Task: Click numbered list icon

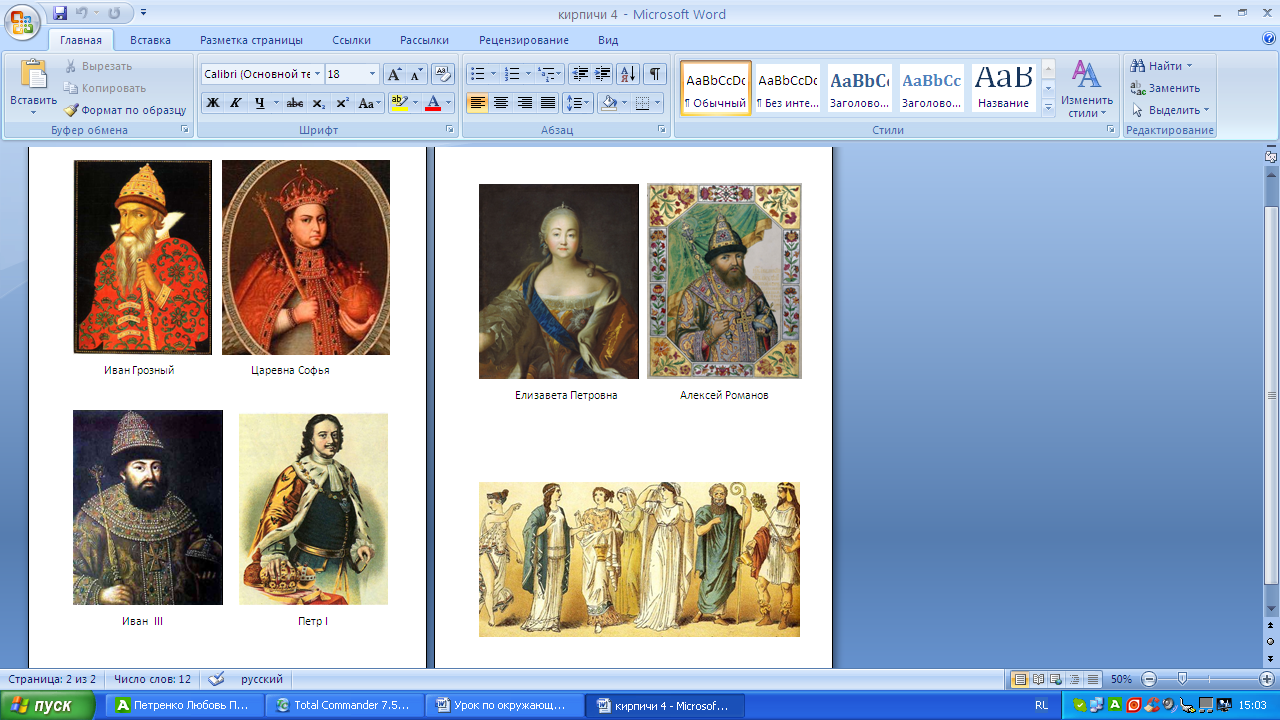Action: pos(512,74)
